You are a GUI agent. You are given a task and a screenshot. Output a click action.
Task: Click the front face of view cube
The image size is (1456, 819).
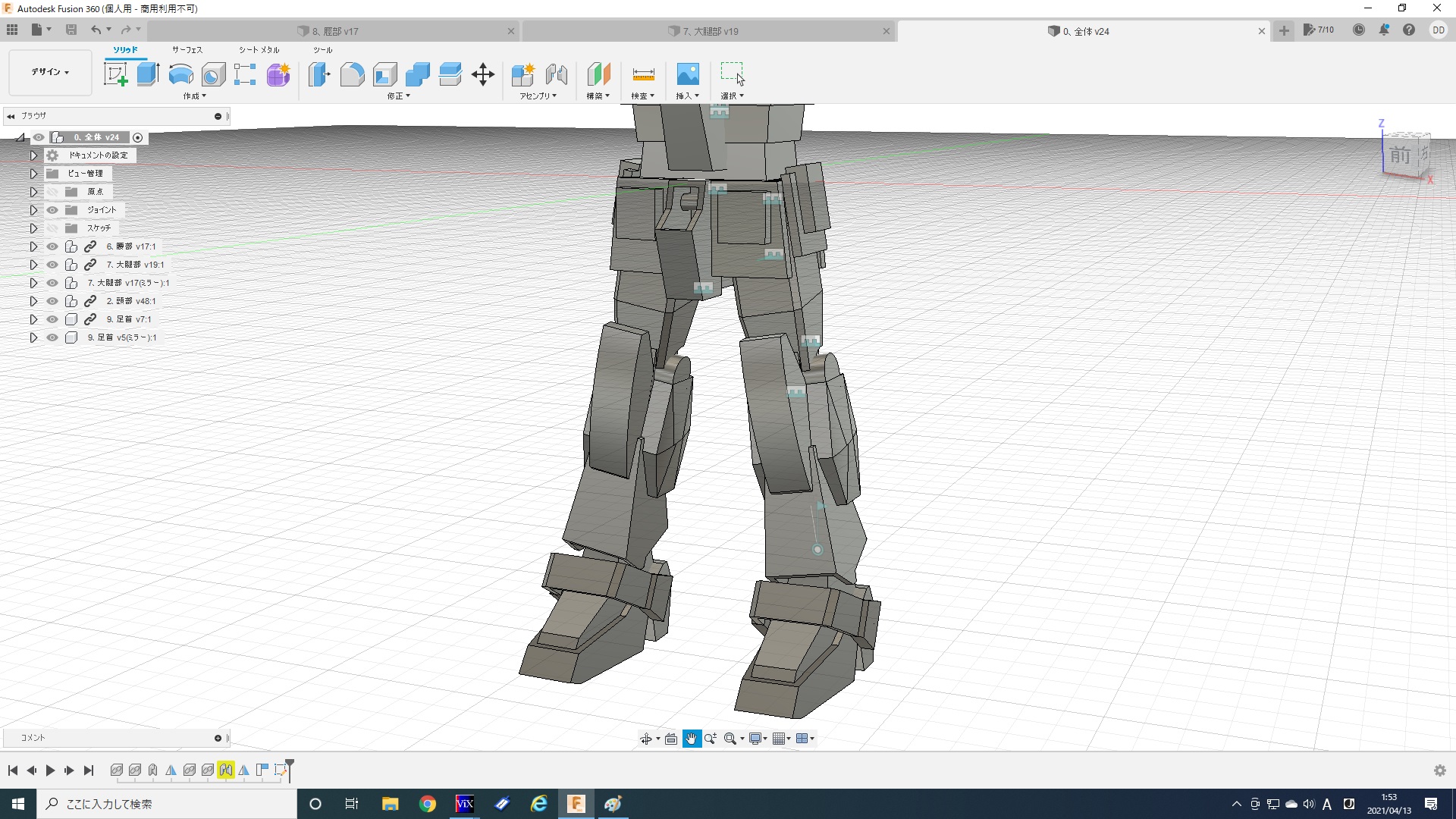(1400, 155)
